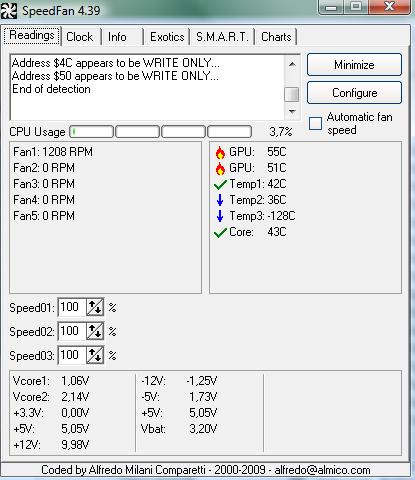
Task: Open the Exotics tab
Action: (167, 37)
